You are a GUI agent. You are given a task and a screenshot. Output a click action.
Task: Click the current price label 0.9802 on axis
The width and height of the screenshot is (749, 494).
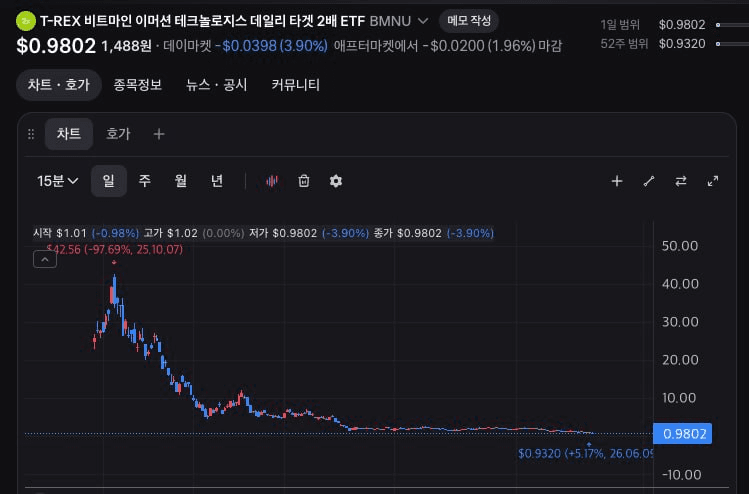click(682, 434)
